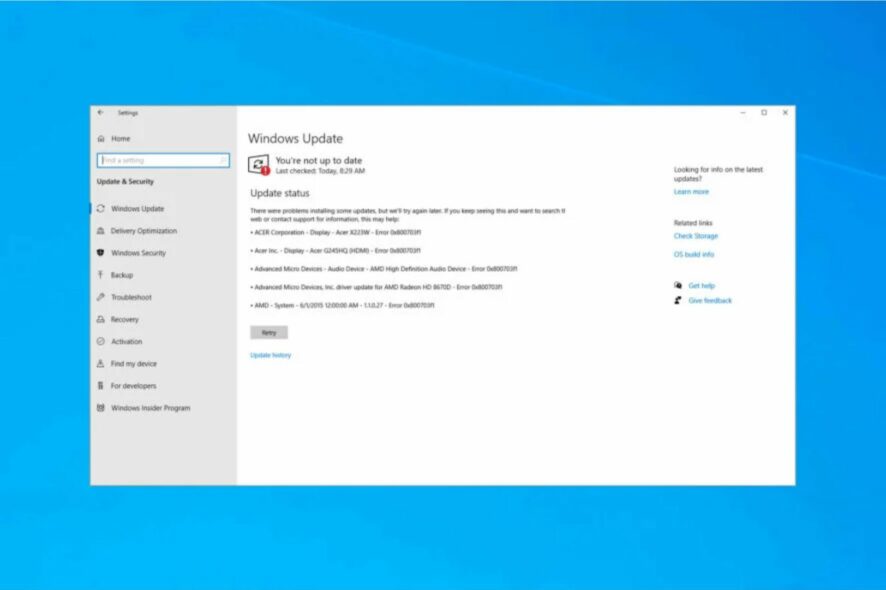Click the AMD System 1.1.0.27 error line
This screenshot has height=590, width=886.
(x=342, y=305)
